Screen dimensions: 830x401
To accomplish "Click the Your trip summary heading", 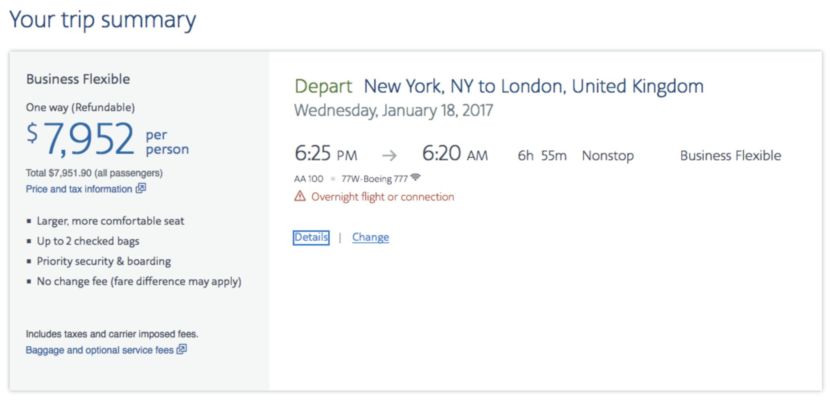I will coord(102,20).
